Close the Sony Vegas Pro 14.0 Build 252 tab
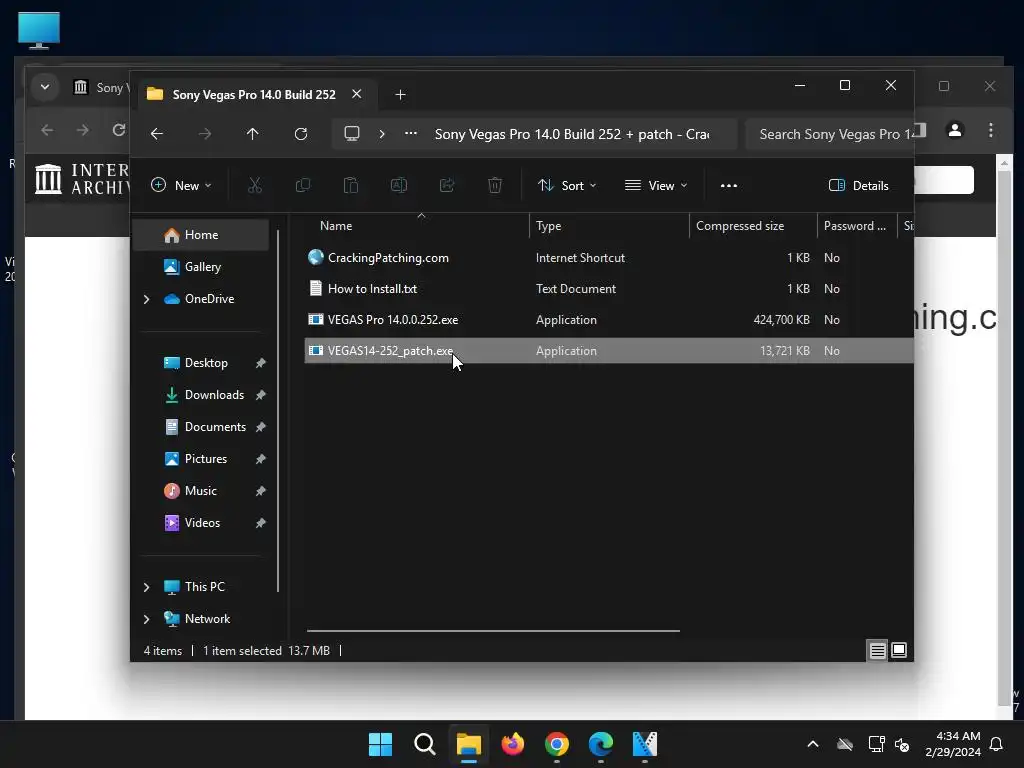 click(357, 94)
